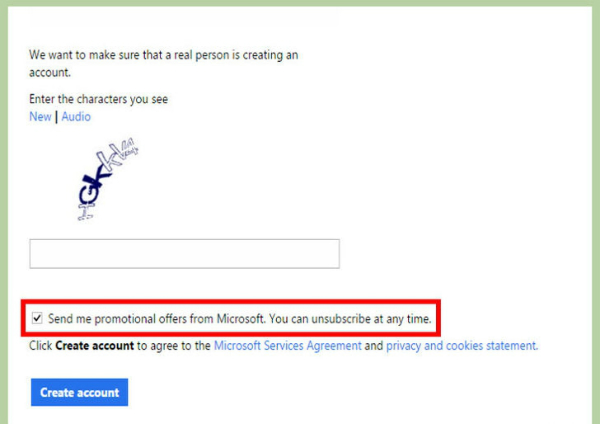Select the empty field below the captcha image
Screen dimensions: 600x424
(x=184, y=254)
